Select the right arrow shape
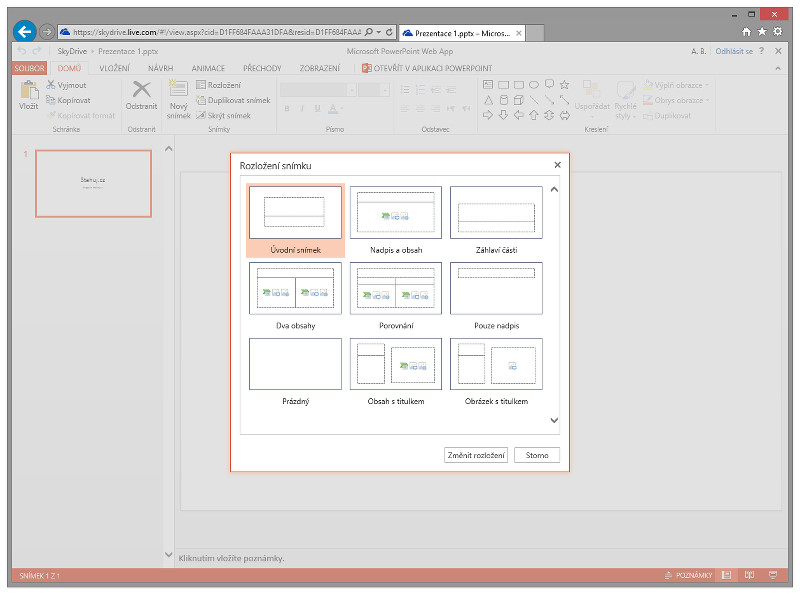The height and width of the screenshot is (595, 800). click(x=488, y=115)
